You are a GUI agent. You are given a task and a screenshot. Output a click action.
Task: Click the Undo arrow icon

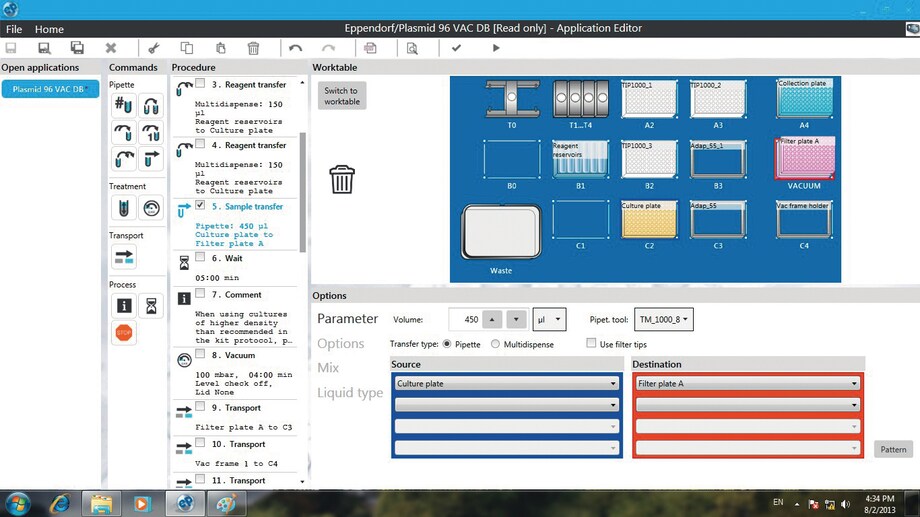[x=296, y=48]
